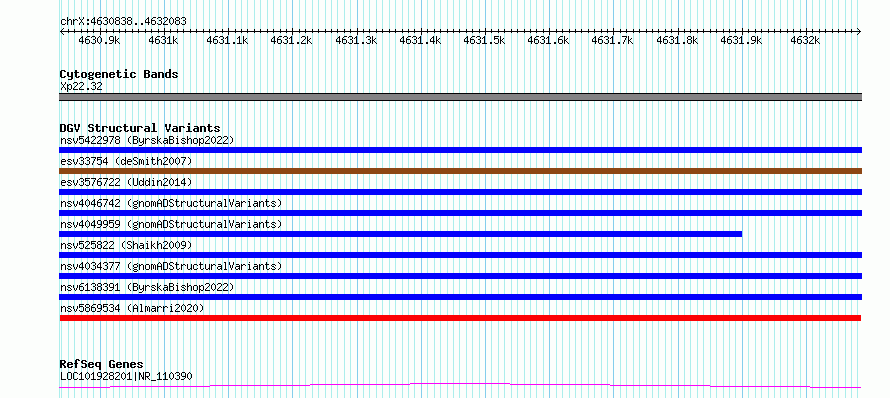The height and width of the screenshot is (398, 890).
Task: Open esv3576722 (Uddin2014) variant label
Action: (126, 182)
